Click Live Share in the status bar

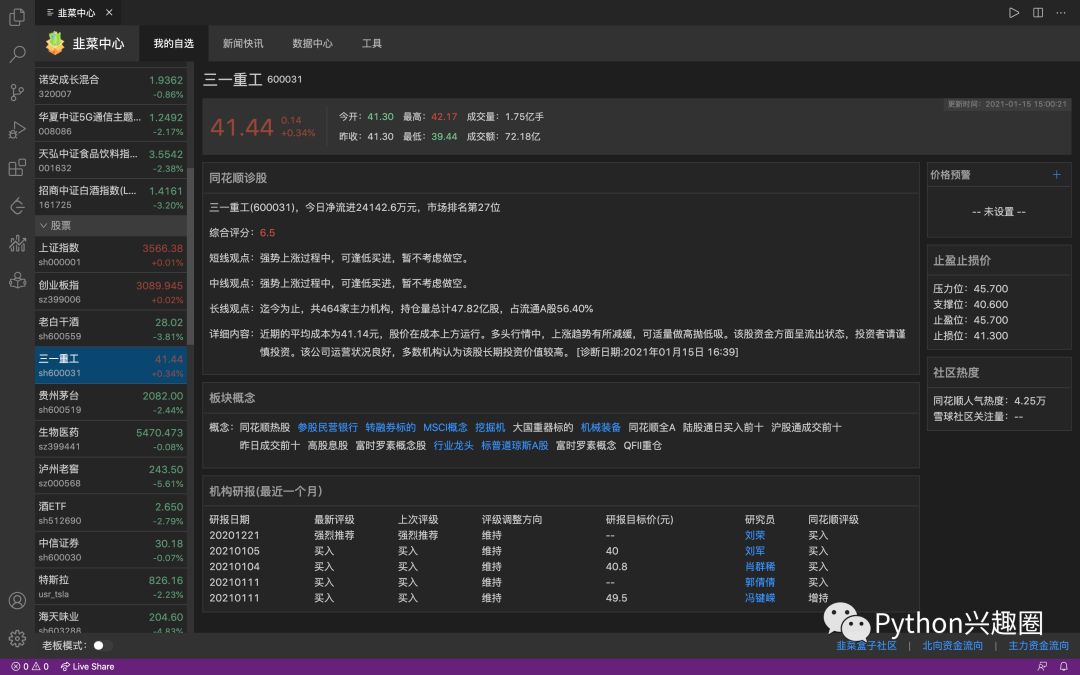[87, 667]
